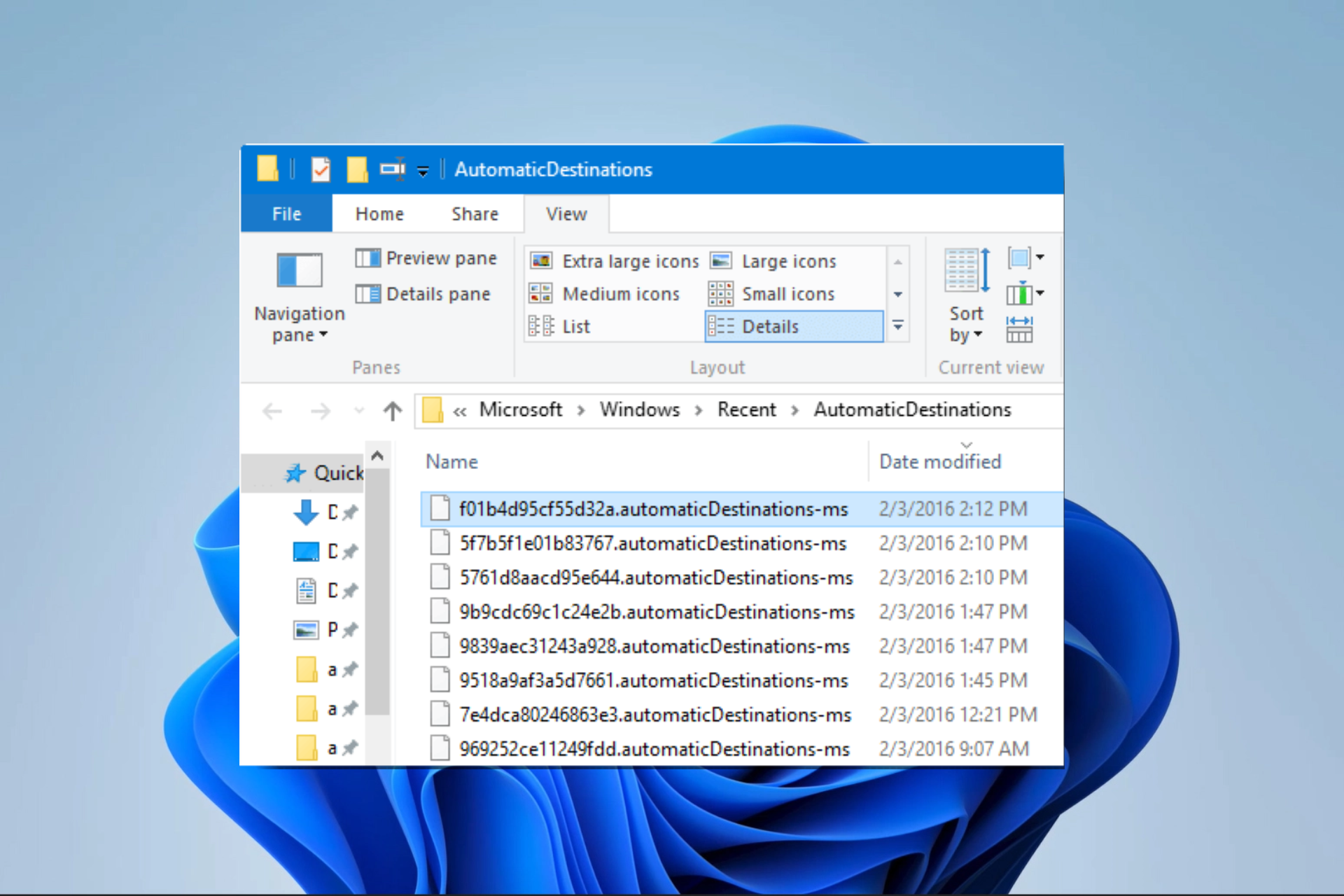Screen dimensions: 1344x896
Task: Click Size all columns to fit icon
Action: pyautogui.click(x=1019, y=329)
